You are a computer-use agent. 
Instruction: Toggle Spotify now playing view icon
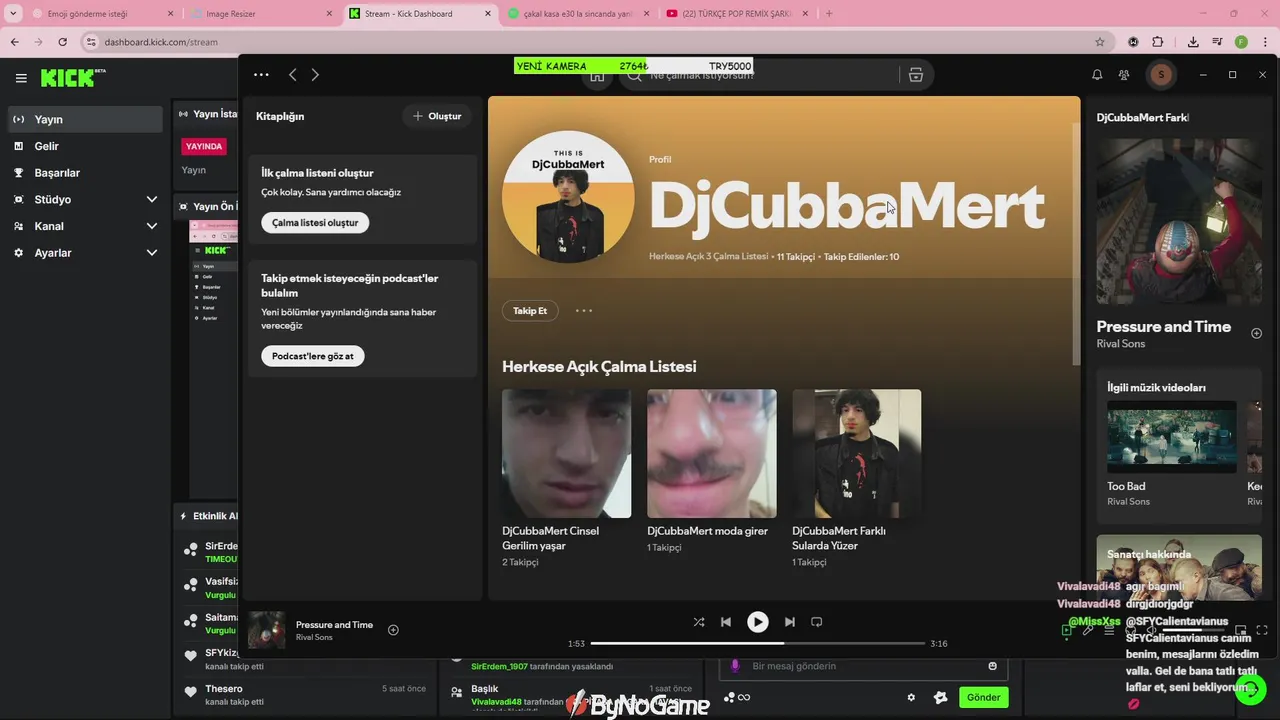pos(1067,630)
